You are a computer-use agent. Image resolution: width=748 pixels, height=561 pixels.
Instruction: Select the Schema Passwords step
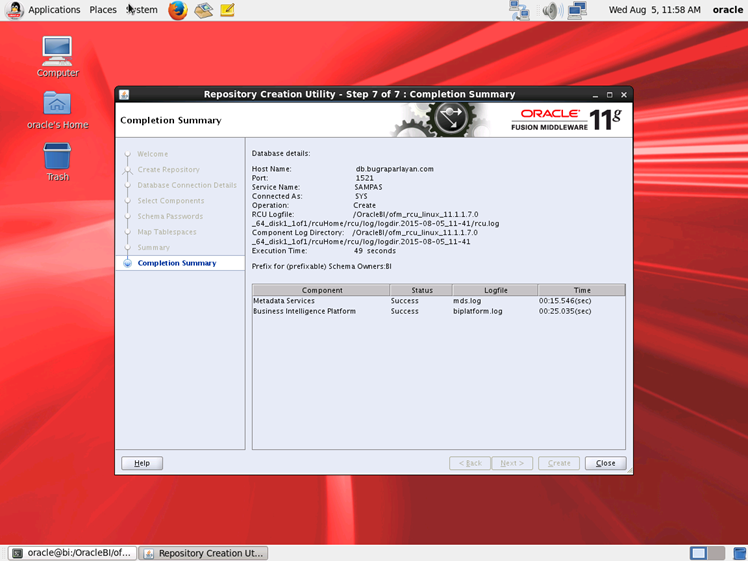tap(170, 217)
